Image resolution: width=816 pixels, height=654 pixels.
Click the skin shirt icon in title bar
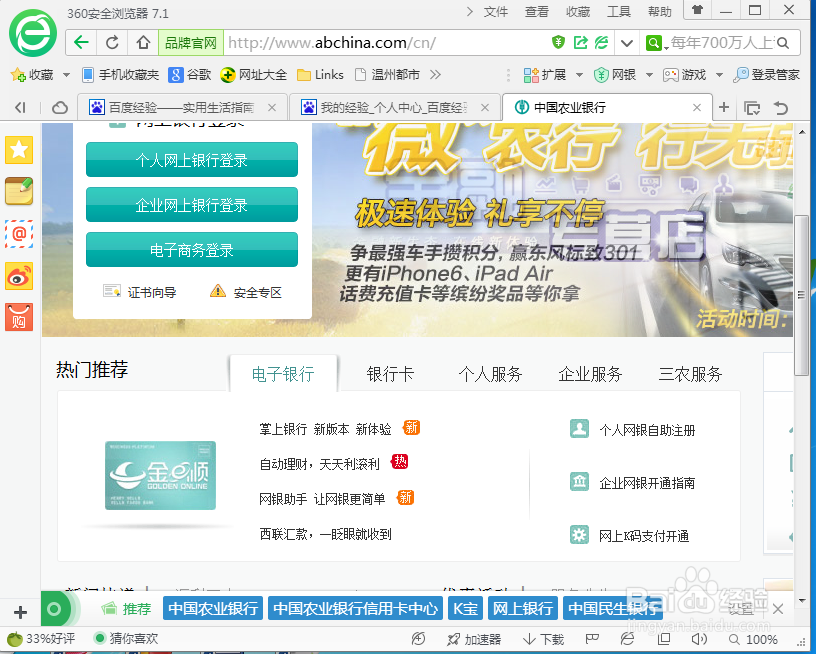click(697, 10)
